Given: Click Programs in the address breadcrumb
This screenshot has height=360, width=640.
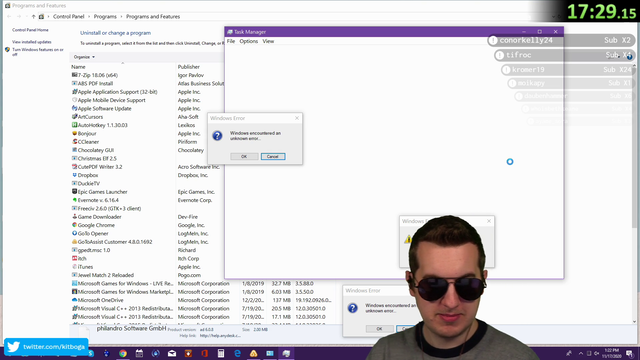Looking at the screenshot, I should (x=105, y=17).
